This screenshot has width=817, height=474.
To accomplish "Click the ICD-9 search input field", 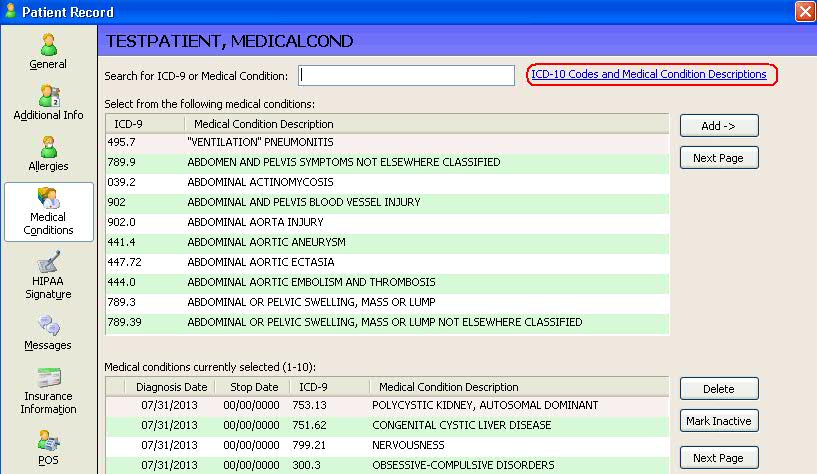I will (406, 76).
